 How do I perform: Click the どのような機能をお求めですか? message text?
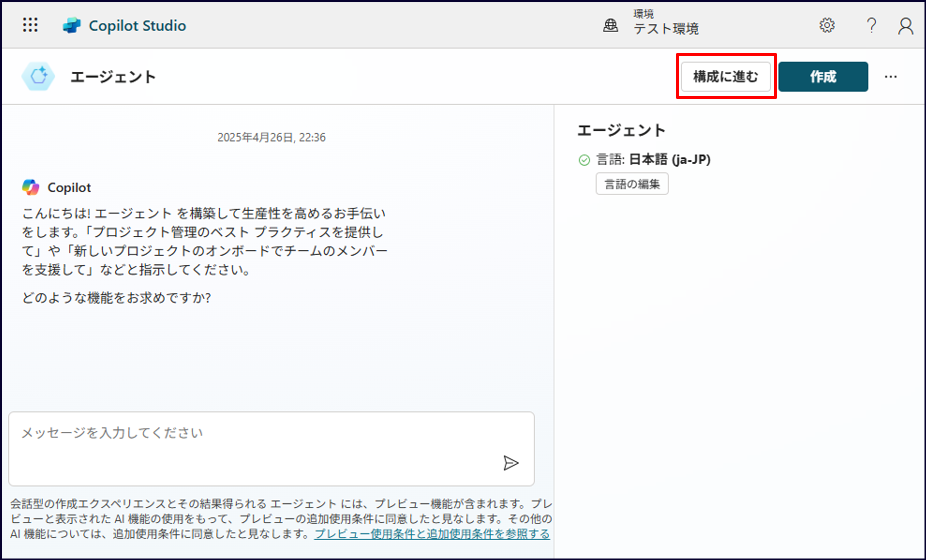click(116, 298)
